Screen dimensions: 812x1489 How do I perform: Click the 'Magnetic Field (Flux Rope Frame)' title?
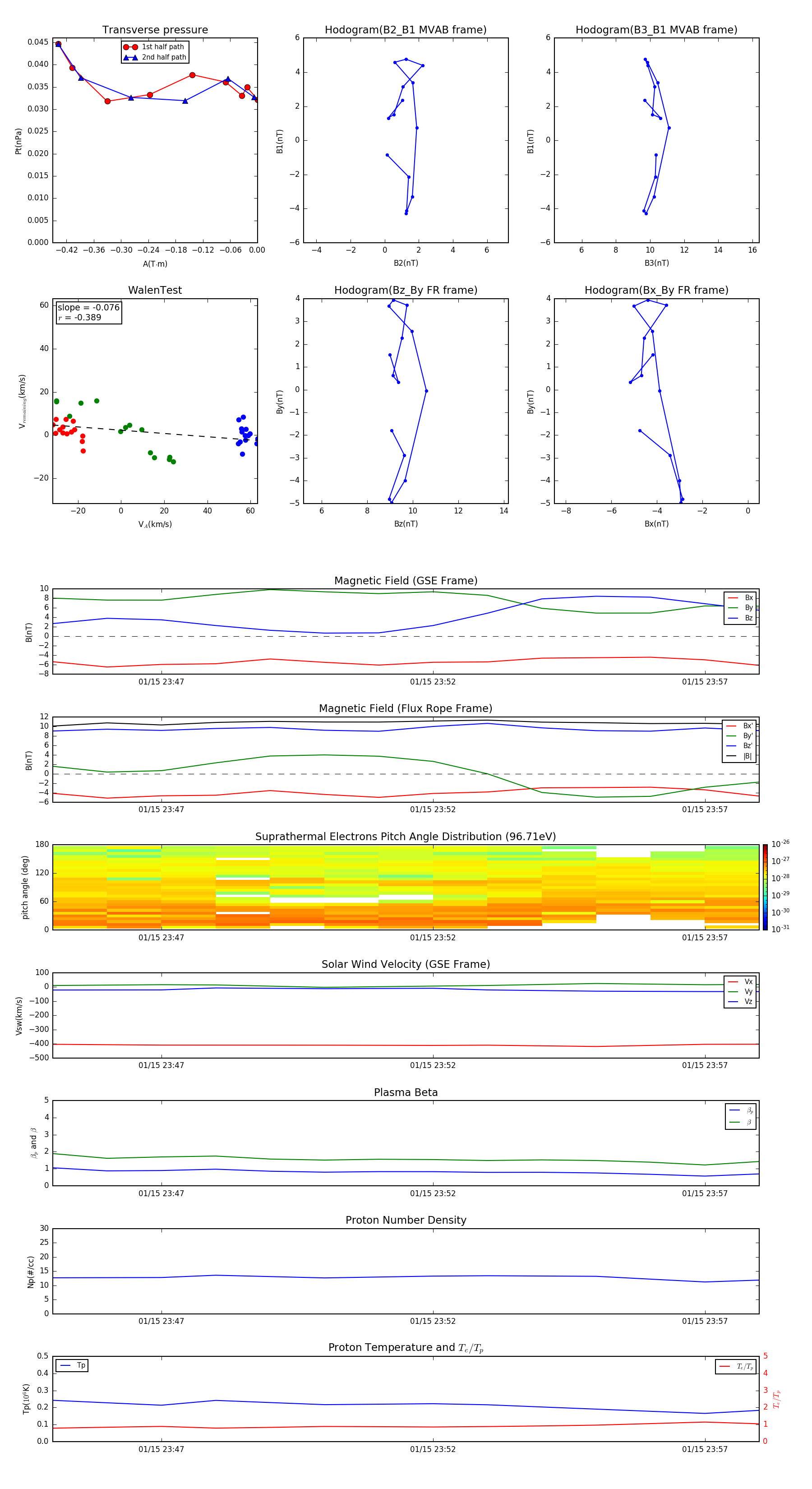pyautogui.click(x=406, y=709)
